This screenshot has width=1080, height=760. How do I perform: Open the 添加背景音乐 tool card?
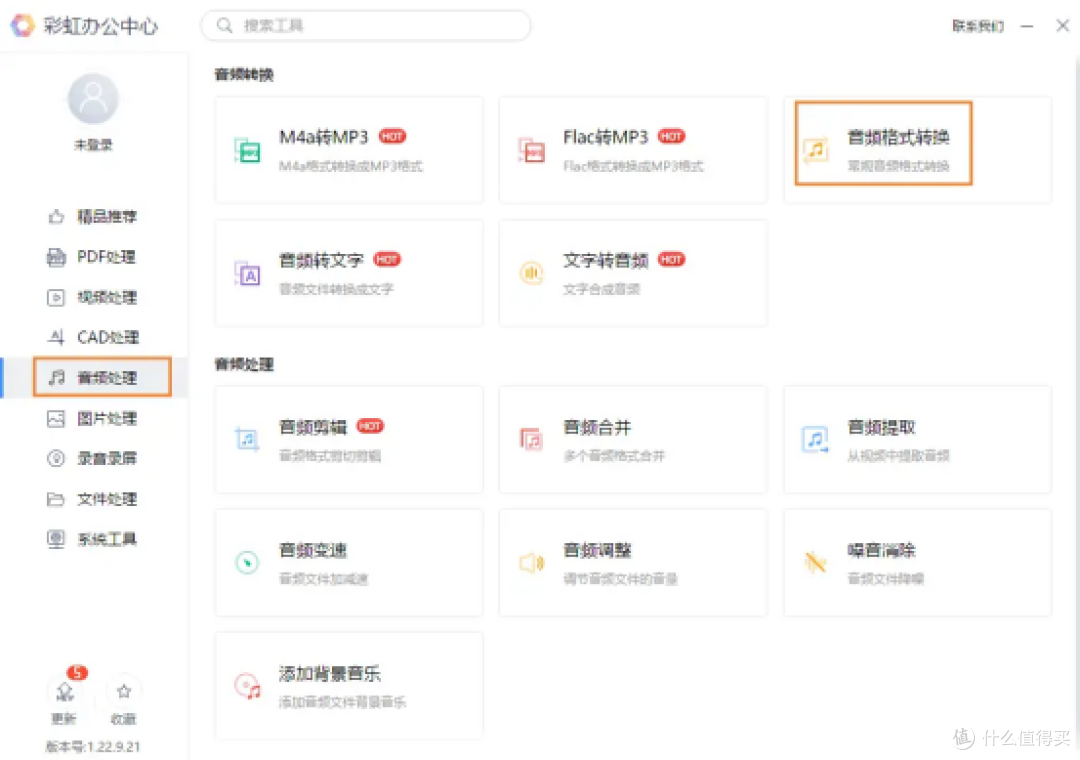[x=349, y=686]
